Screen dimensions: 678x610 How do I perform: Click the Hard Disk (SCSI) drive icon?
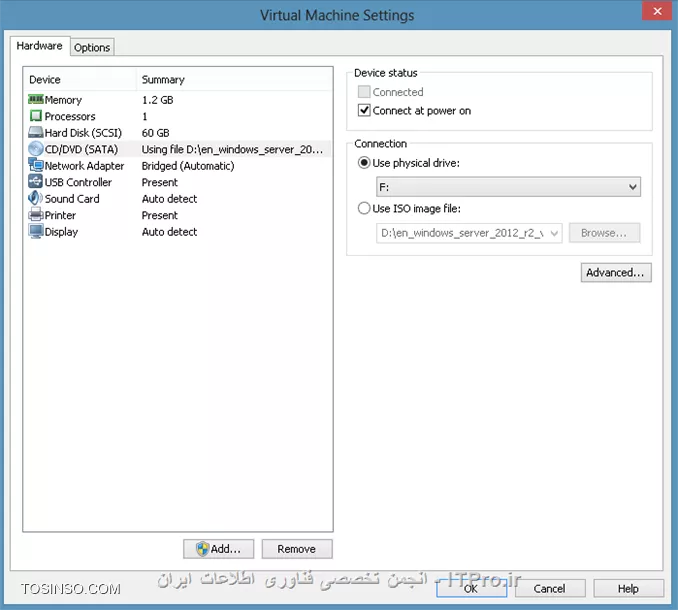tap(36, 132)
